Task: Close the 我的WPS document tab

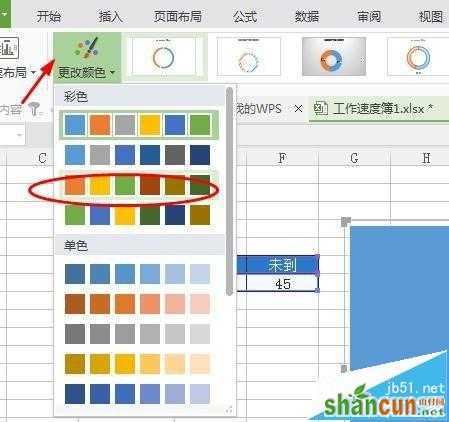Action: (298, 109)
